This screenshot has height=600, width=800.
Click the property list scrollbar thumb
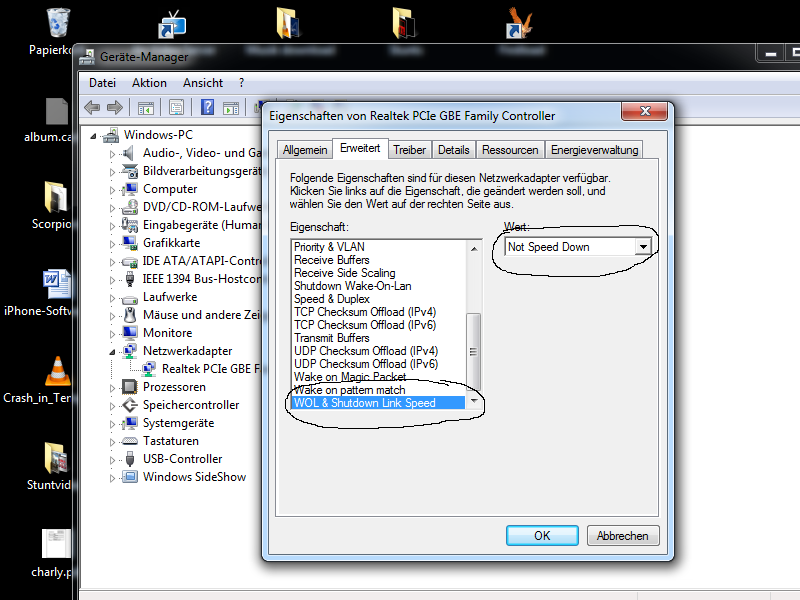pos(473,352)
